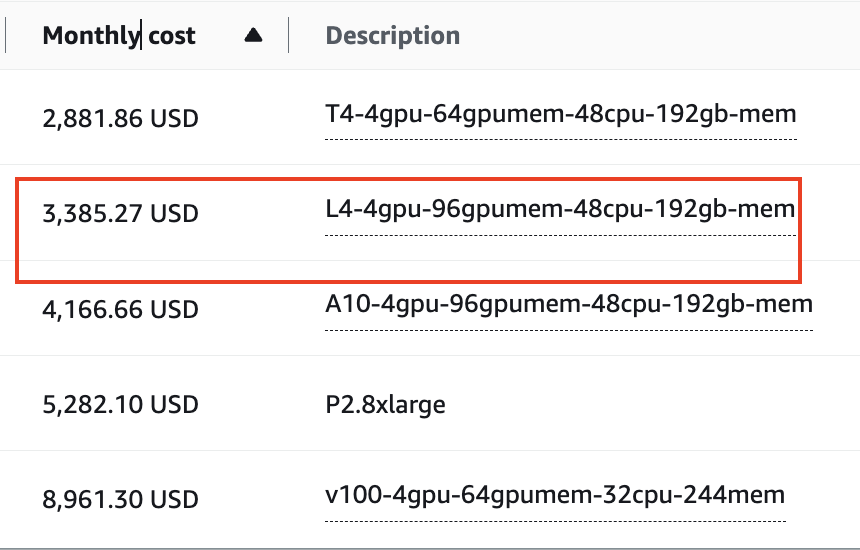Click the 3,385.27 USD cost cell
This screenshot has width=860, height=550.
(x=121, y=214)
